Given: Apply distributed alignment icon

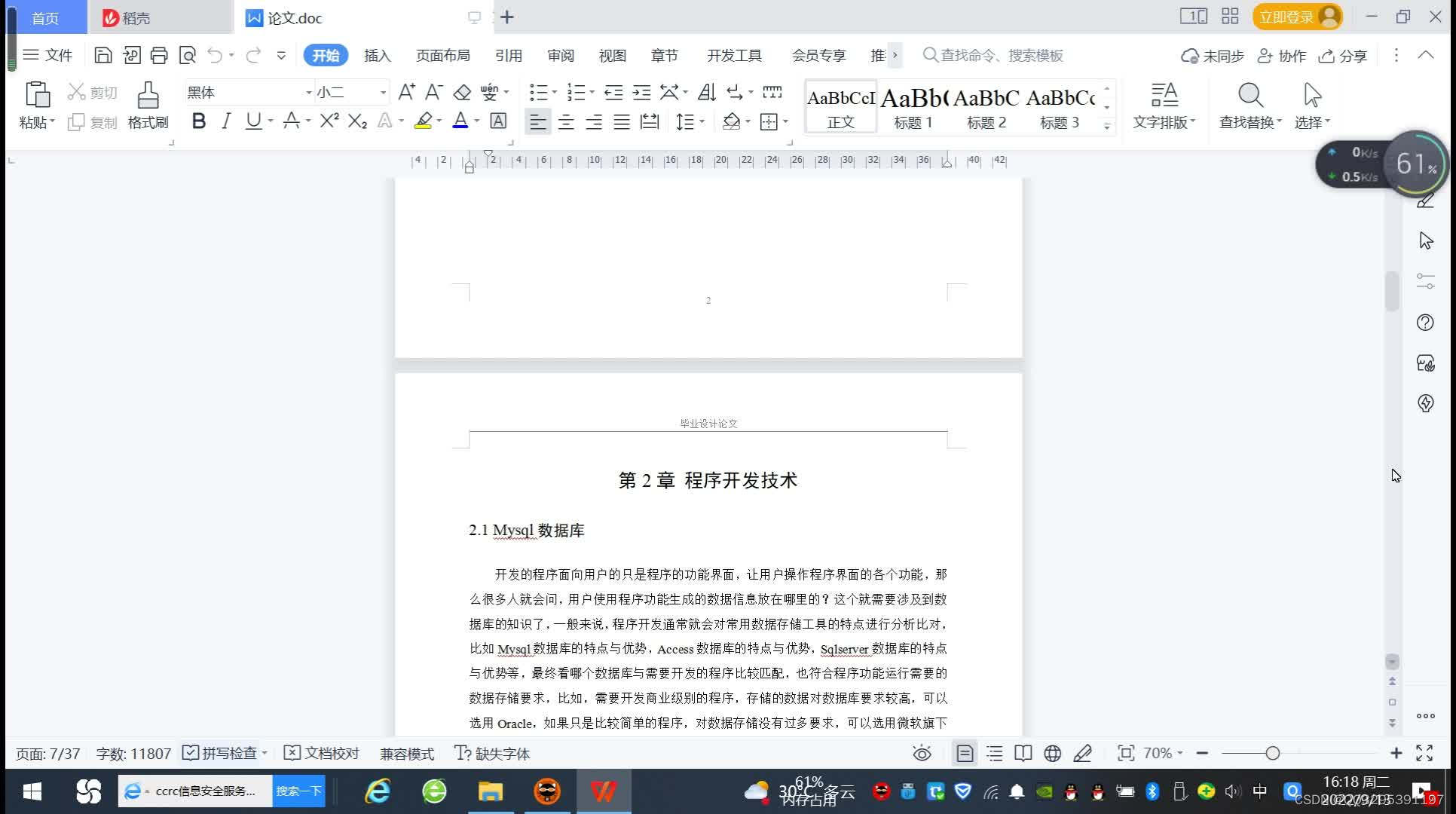Looking at the screenshot, I should coord(649,121).
